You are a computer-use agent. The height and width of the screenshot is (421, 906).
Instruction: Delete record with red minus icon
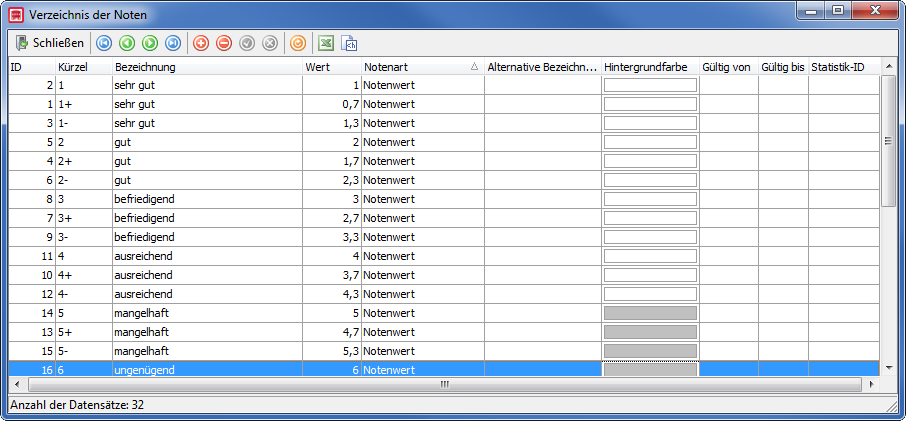(224, 43)
